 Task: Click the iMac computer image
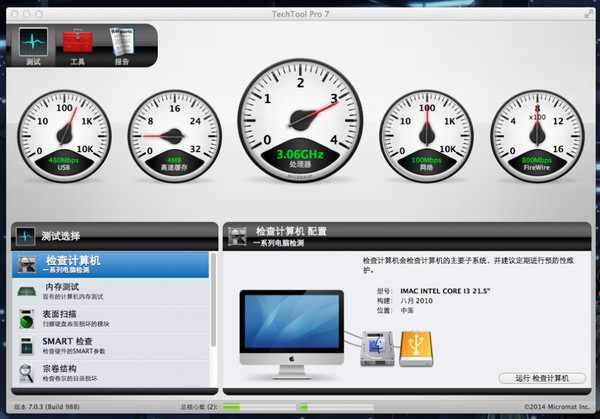(292, 334)
